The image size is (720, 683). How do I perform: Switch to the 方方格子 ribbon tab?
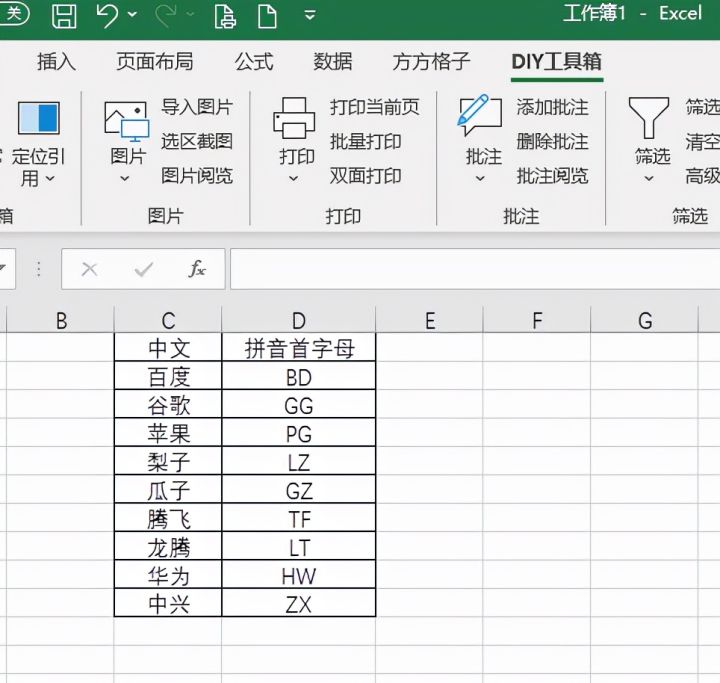coord(431,62)
